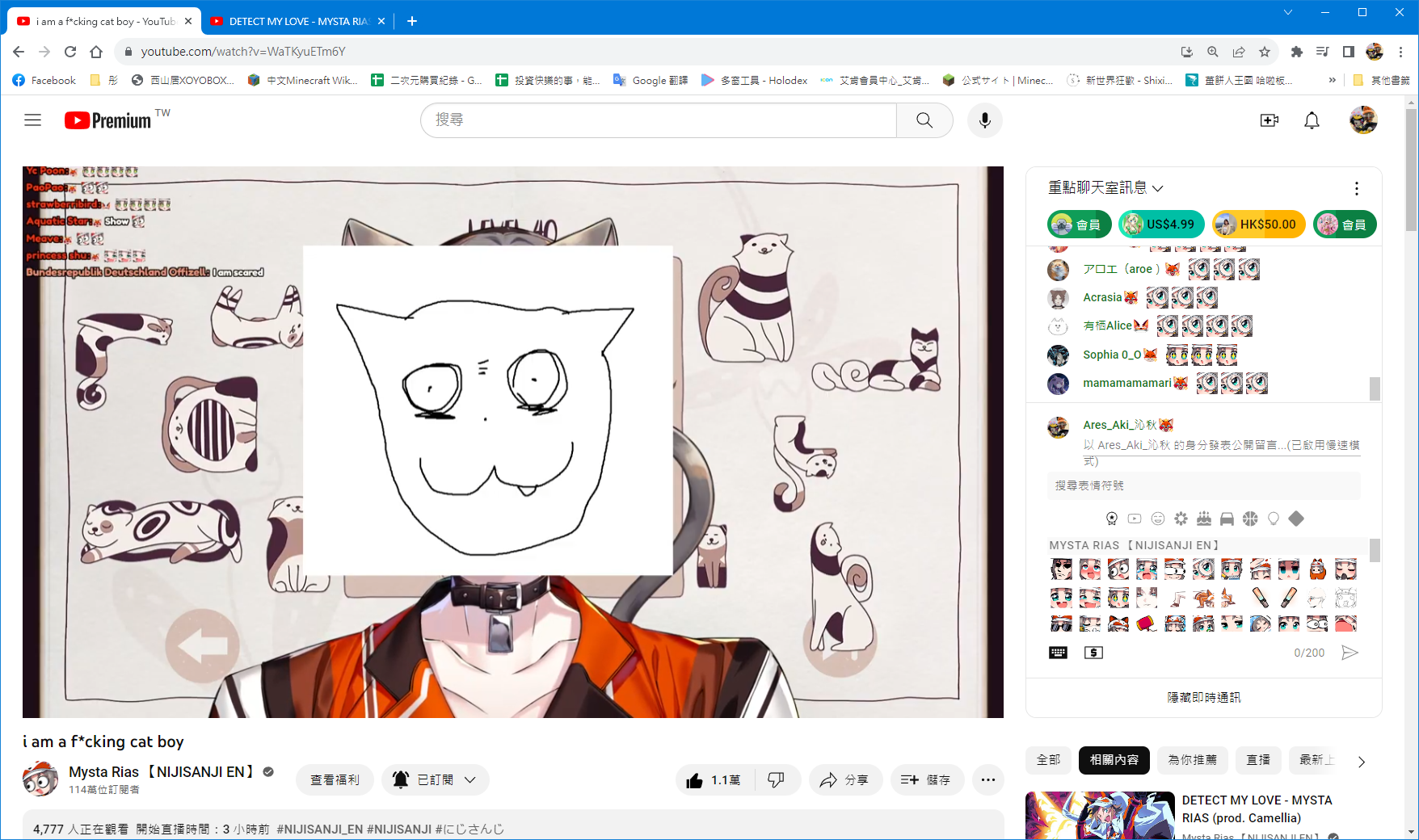Show more chips with right chevron
1419x840 pixels.
(1362, 761)
